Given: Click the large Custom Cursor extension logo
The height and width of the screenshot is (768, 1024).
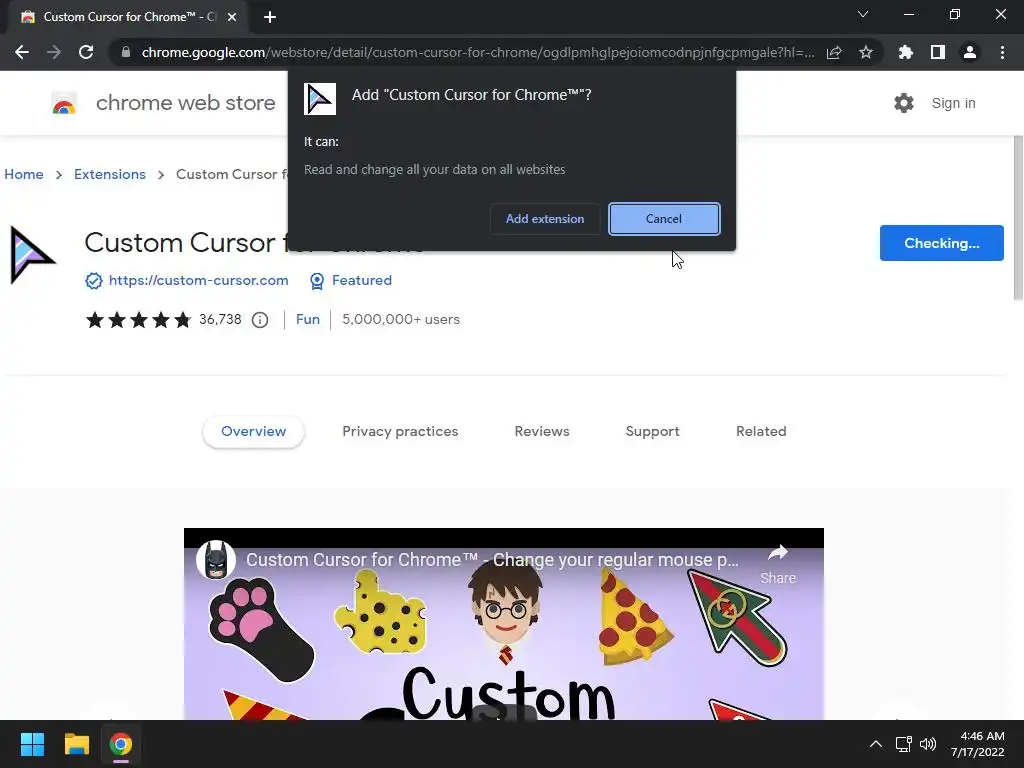Looking at the screenshot, I should point(32,255).
